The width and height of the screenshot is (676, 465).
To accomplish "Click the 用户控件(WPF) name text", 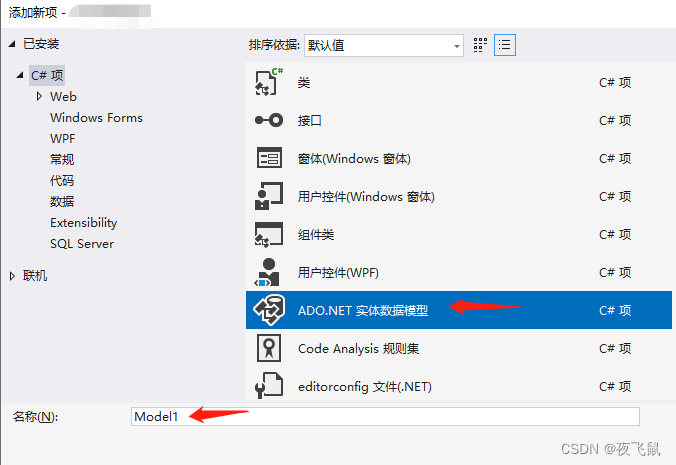I will [x=338, y=272].
